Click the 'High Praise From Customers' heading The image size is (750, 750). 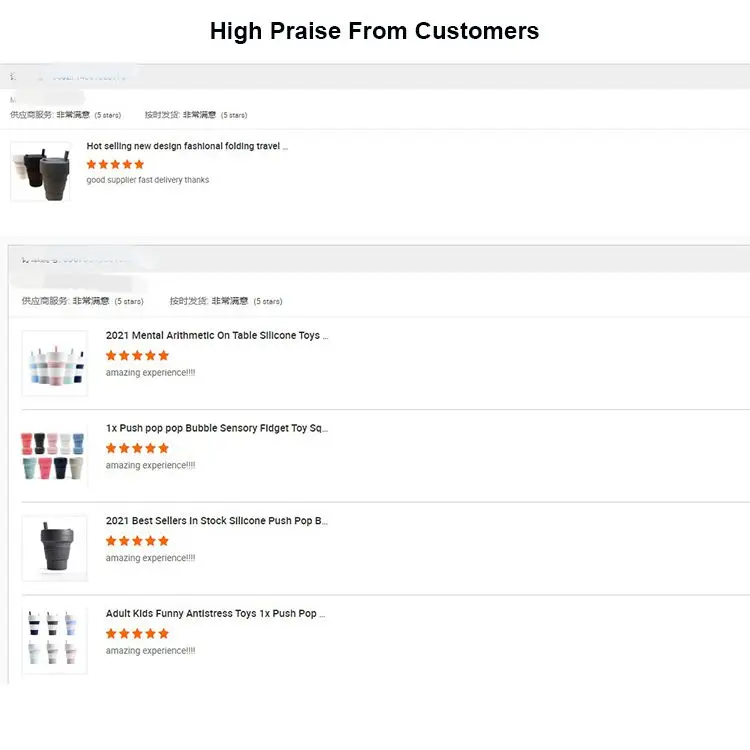click(x=374, y=31)
